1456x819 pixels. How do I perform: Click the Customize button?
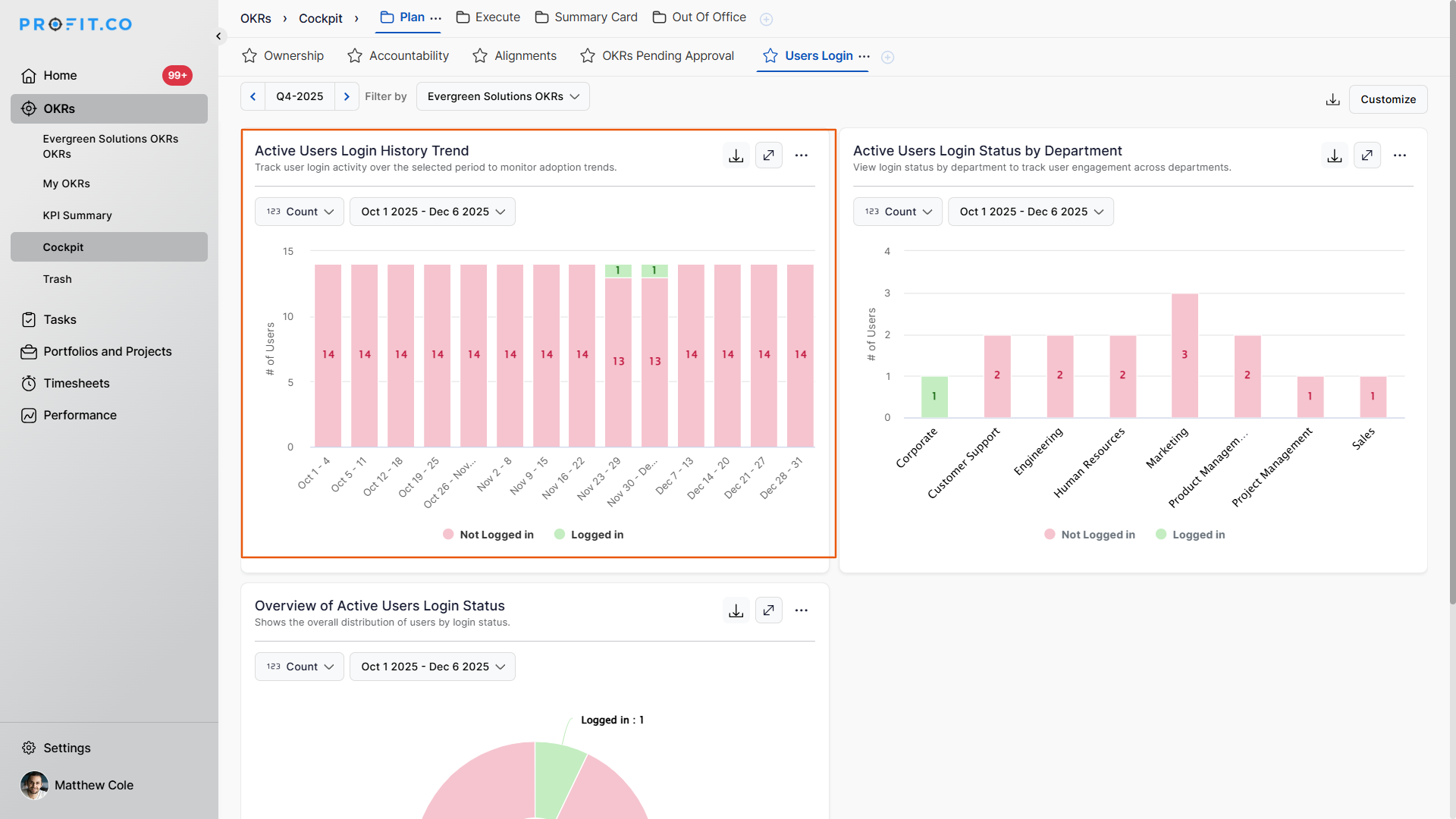[1387, 99]
